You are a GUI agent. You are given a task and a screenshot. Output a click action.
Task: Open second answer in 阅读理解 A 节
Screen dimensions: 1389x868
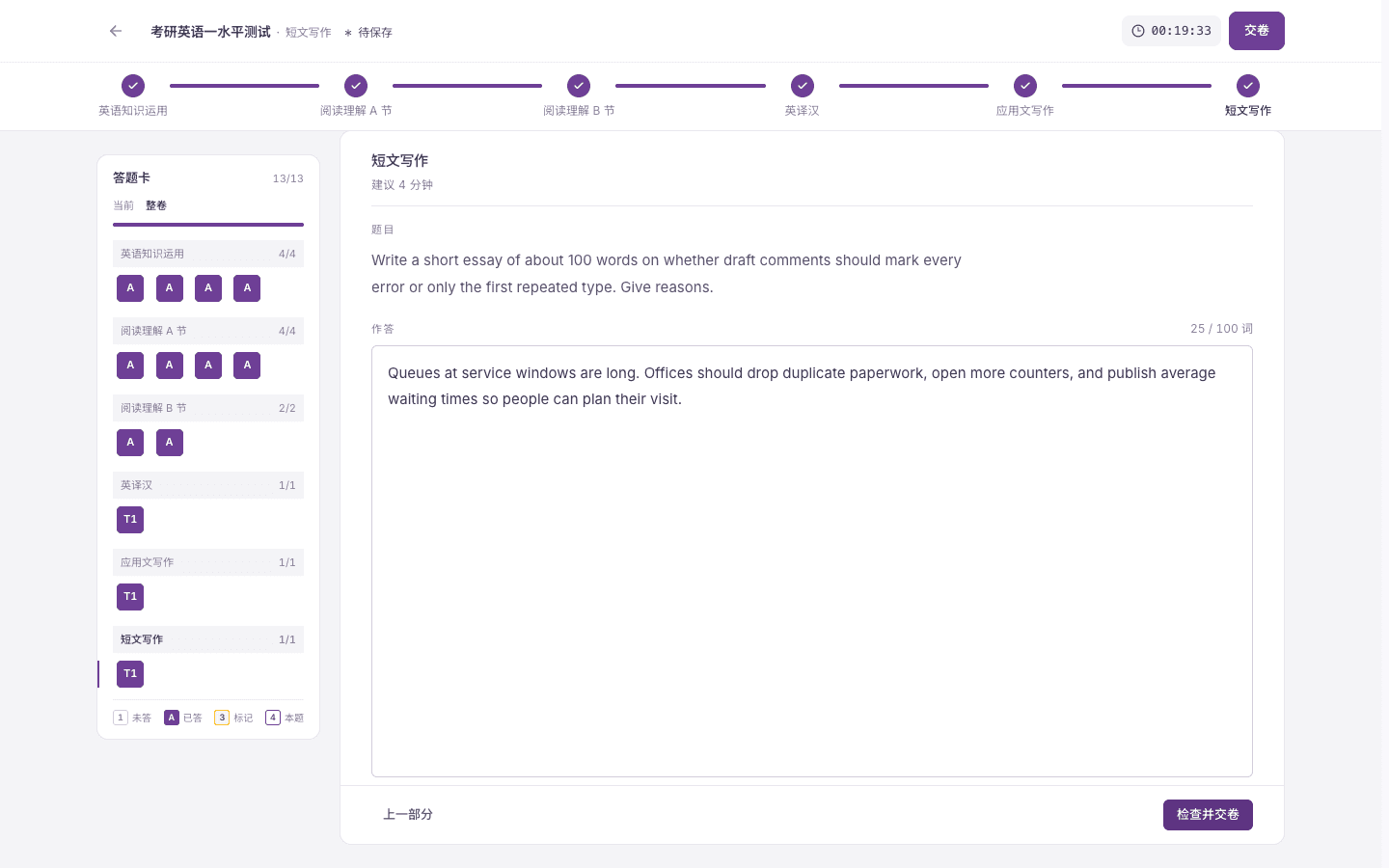pos(169,366)
